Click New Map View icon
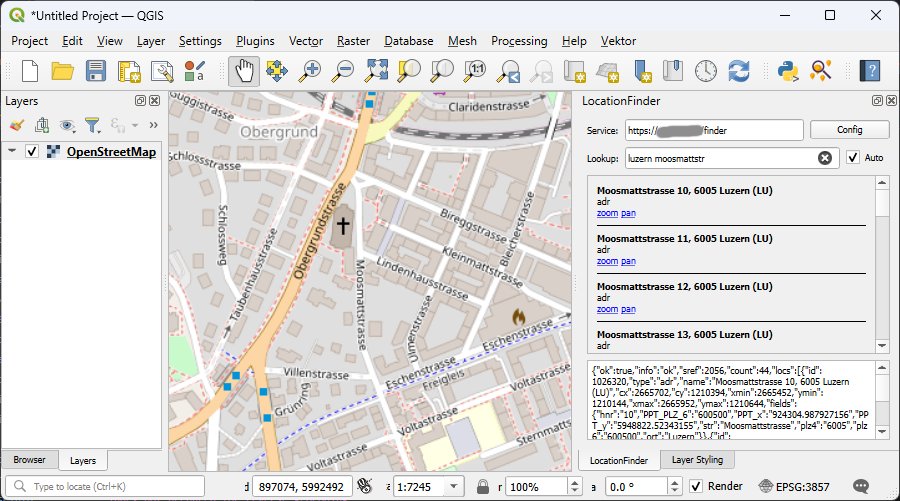 pyautogui.click(x=574, y=71)
